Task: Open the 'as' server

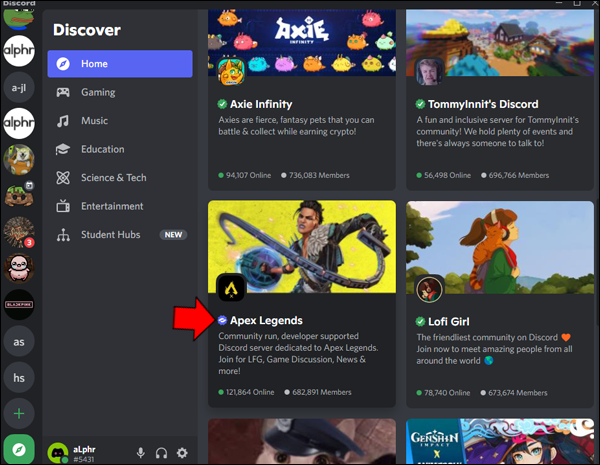Action: (19, 341)
